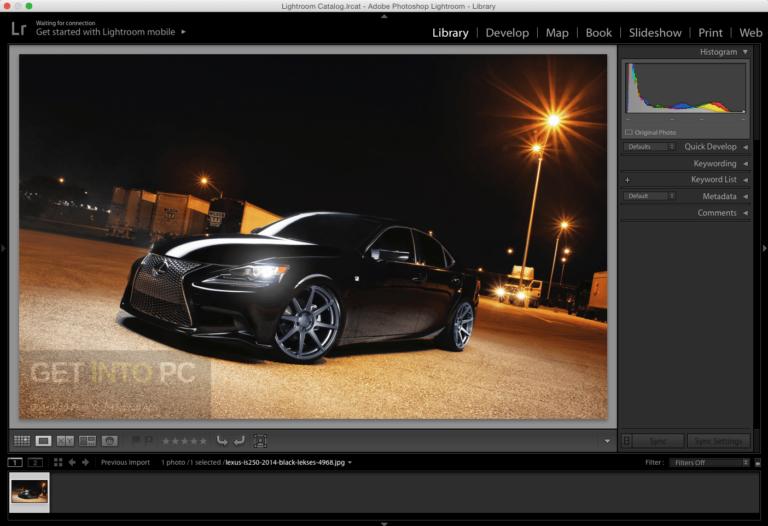The image size is (768, 526).
Task: Switch to Slideshow module
Action: (x=655, y=33)
